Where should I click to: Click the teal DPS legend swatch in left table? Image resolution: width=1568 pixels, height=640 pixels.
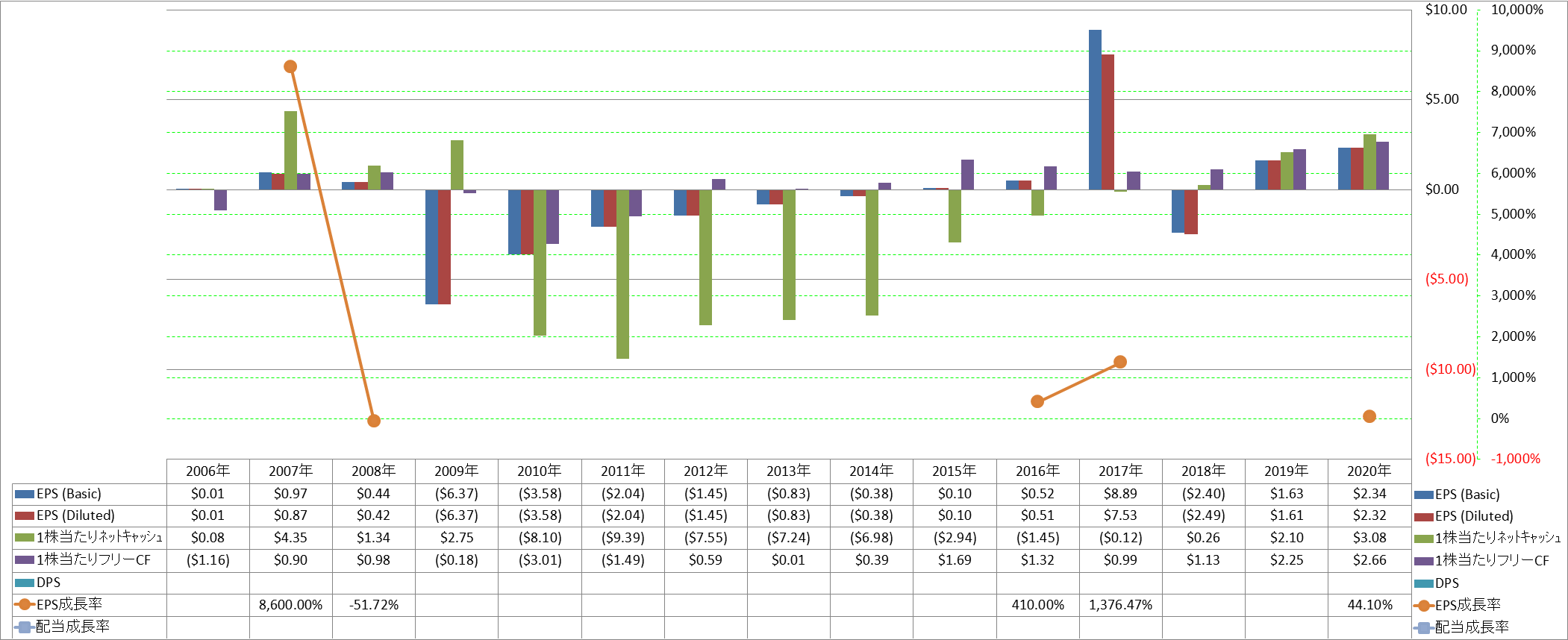tap(25, 583)
